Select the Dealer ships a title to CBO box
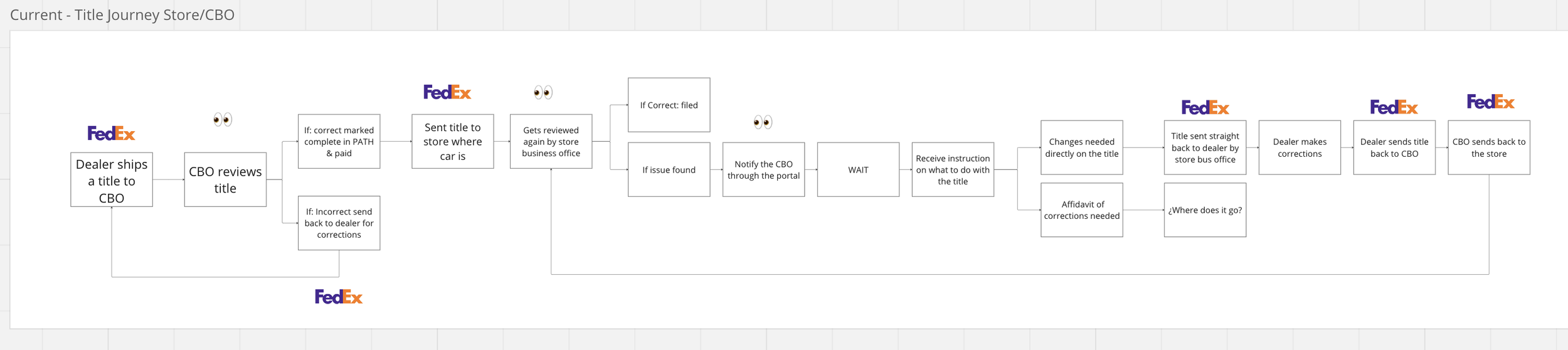 pos(112,180)
